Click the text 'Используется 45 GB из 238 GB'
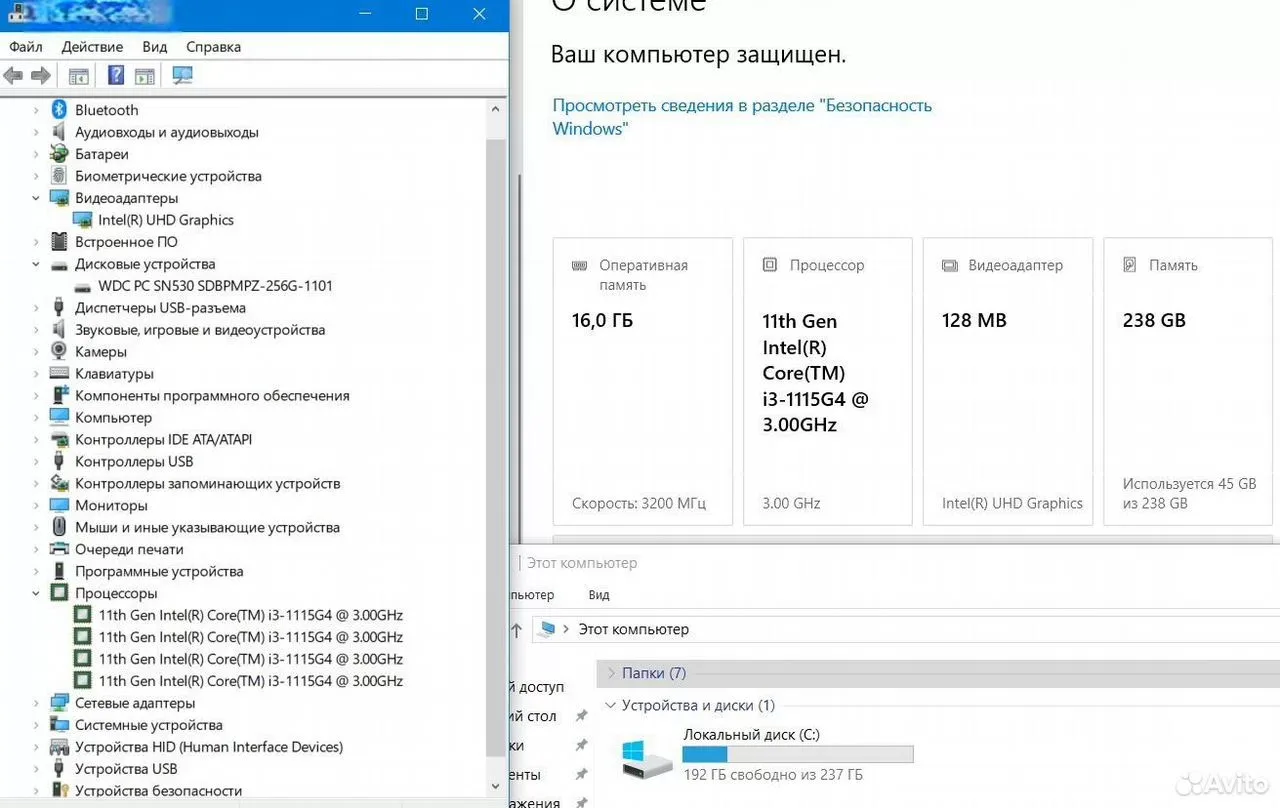The width and height of the screenshot is (1280, 808). tap(1189, 494)
